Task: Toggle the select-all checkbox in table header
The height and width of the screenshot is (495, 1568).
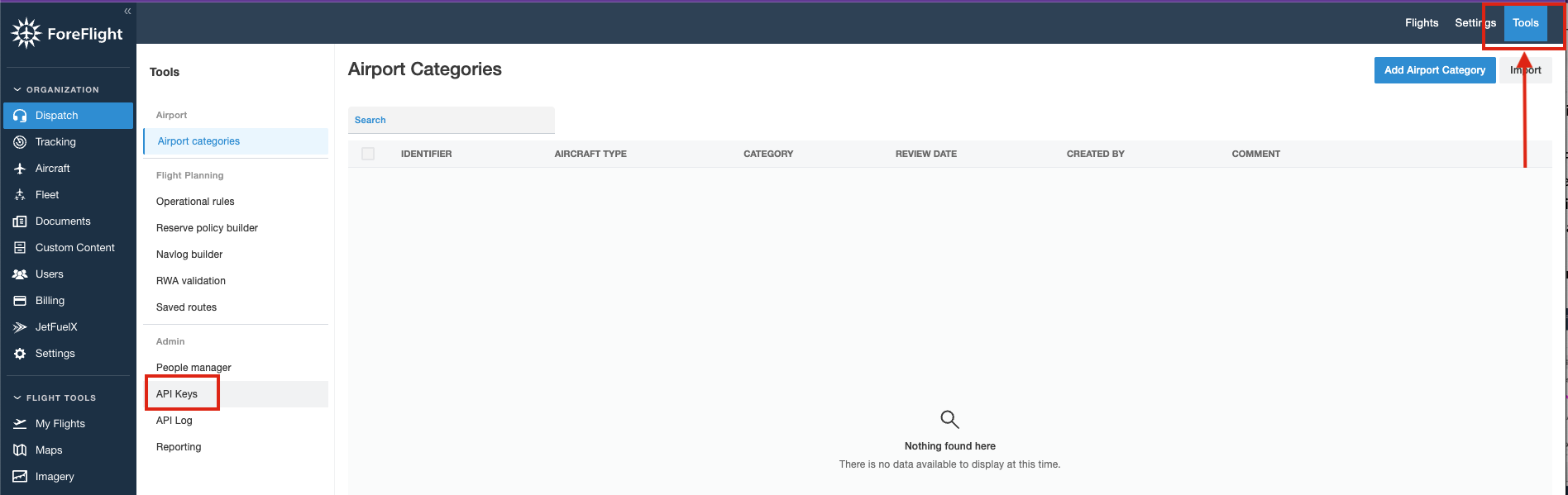Action: click(x=368, y=154)
